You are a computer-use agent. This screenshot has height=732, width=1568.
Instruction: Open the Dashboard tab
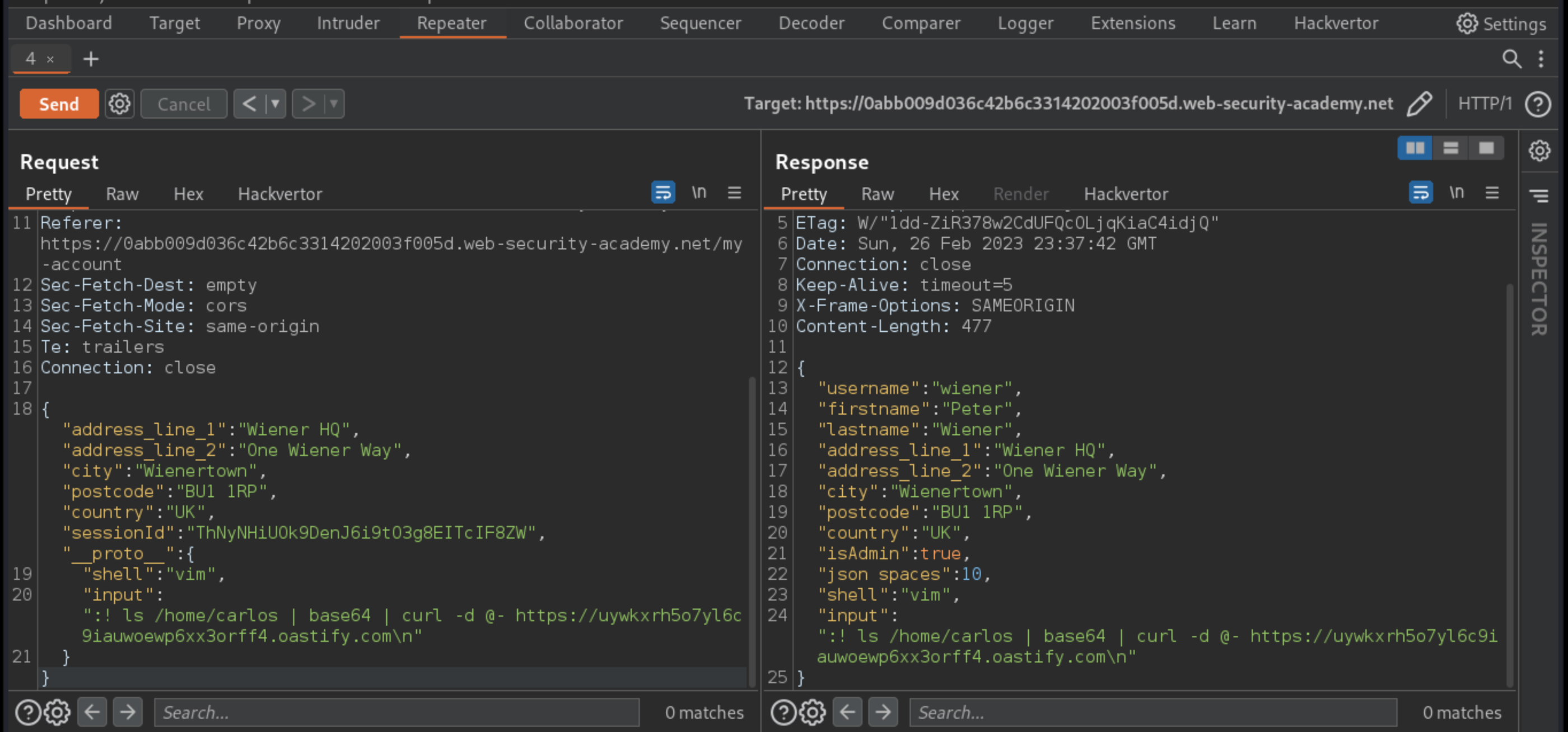pos(69,23)
